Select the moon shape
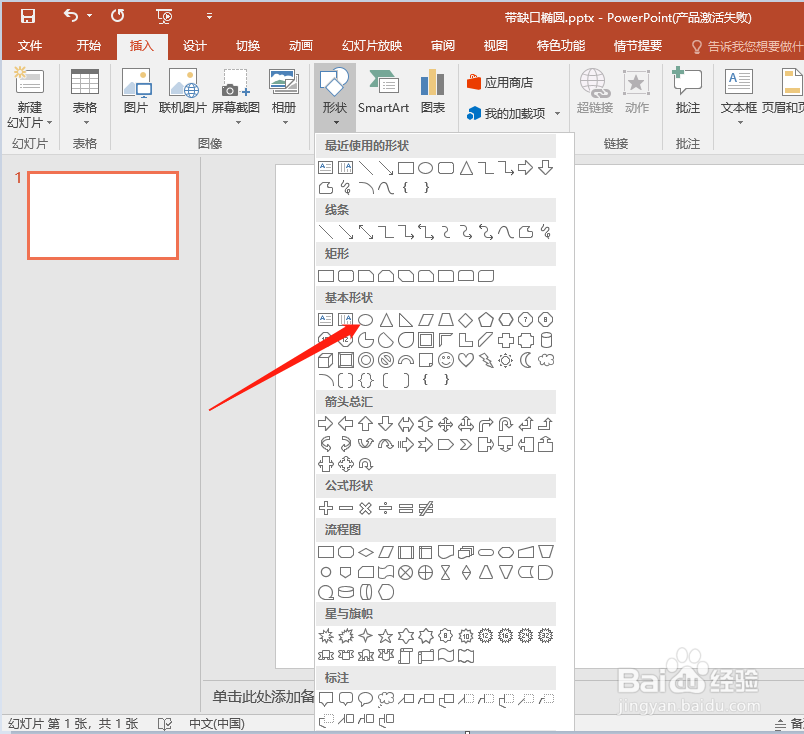This screenshot has width=804, height=734. (x=526, y=360)
